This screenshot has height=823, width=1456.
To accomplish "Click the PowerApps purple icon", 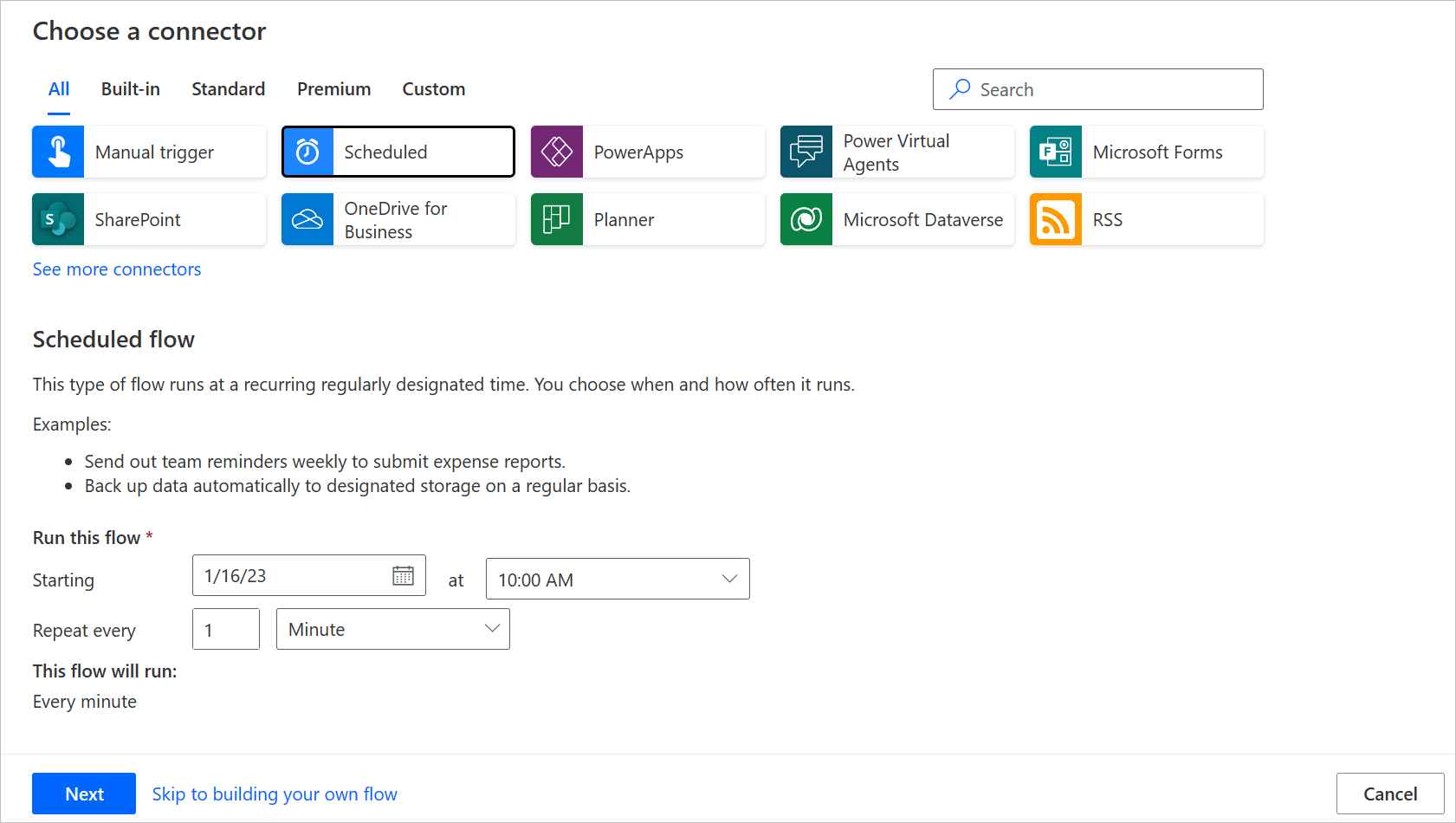I will 557,152.
